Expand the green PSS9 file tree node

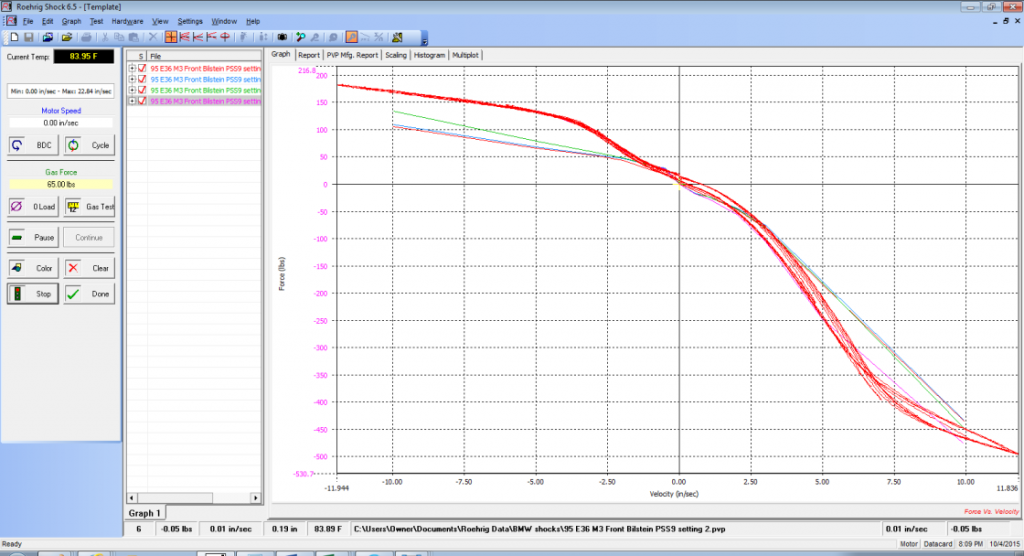pos(133,90)
